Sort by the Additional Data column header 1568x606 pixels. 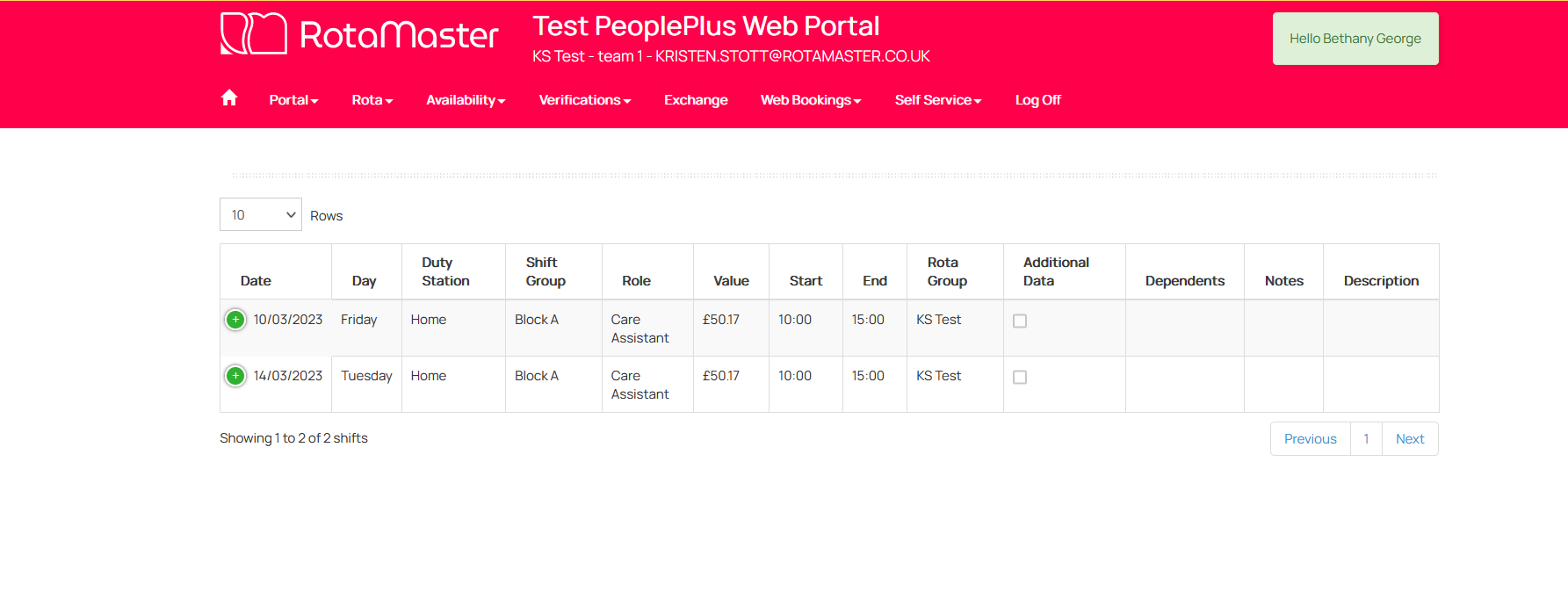click(1064, 272)
